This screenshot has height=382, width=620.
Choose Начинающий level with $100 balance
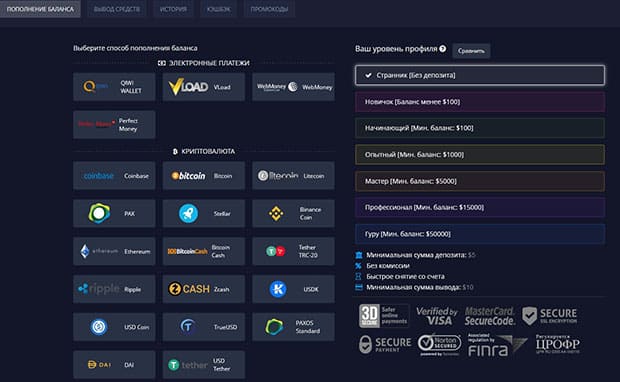tap(480, 128)
